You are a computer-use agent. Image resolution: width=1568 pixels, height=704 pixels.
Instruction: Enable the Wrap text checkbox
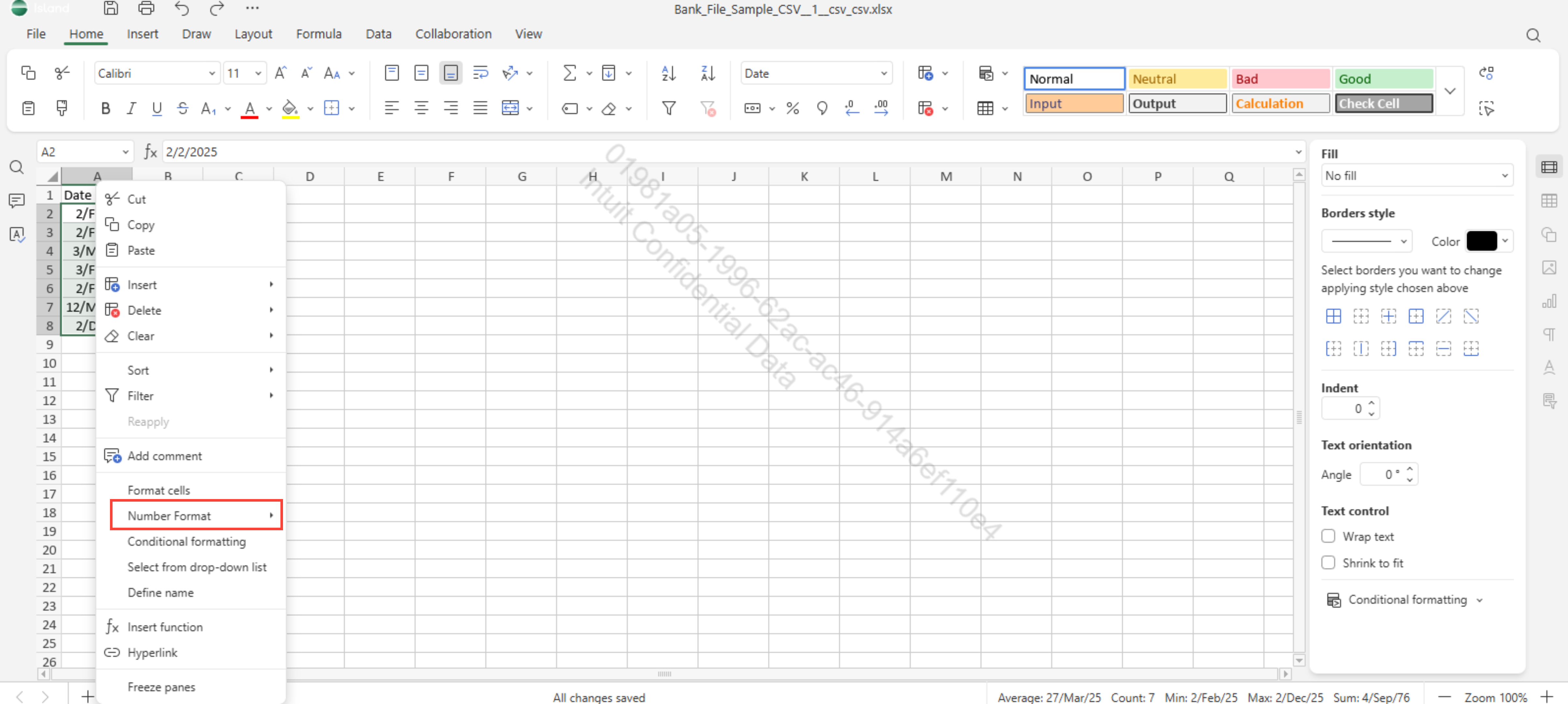[1328, 536]
